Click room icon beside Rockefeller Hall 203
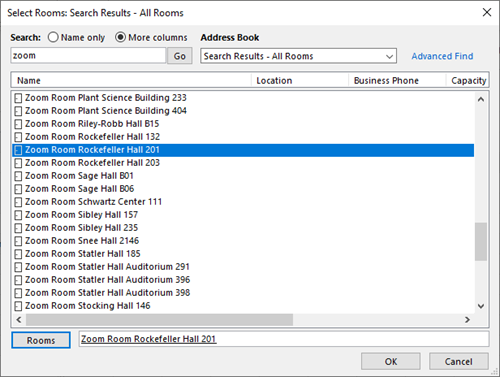This screenshot has width=500, height=377. (x=18, y=163)
